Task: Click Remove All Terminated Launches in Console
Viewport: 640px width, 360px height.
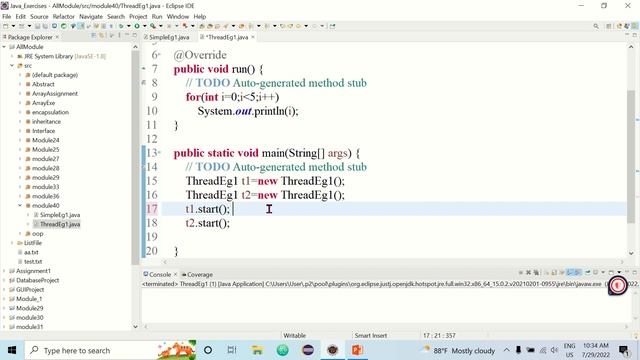Action: point(536,272)
